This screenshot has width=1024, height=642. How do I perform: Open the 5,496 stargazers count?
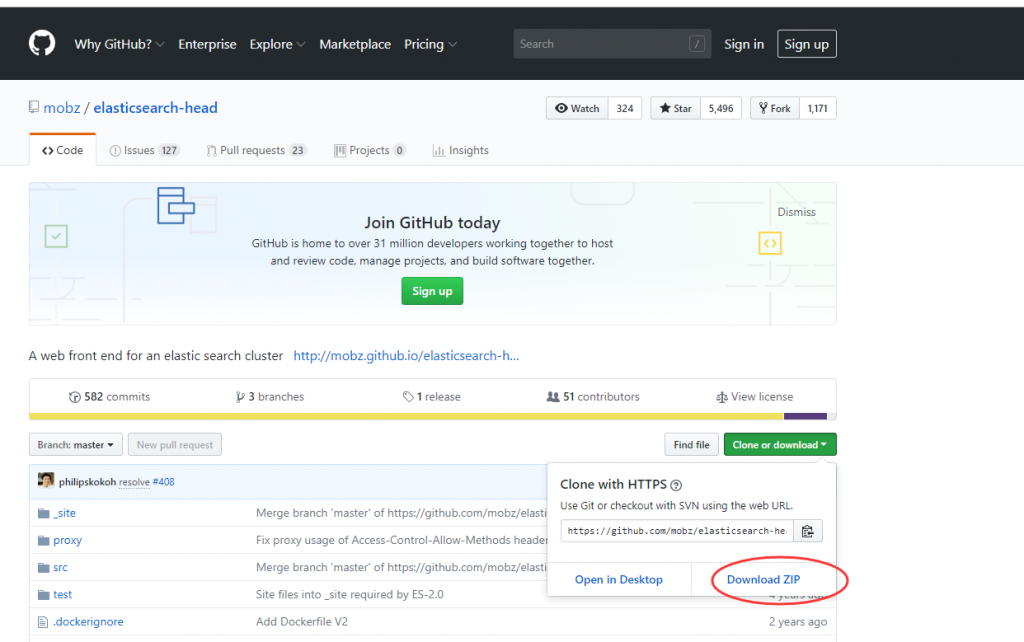[x=721, y=108]
